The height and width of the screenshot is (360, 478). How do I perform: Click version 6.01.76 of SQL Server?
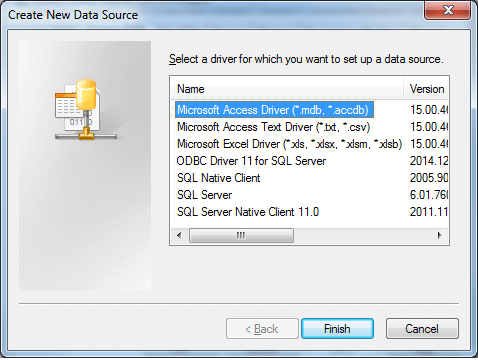[429, 195]
